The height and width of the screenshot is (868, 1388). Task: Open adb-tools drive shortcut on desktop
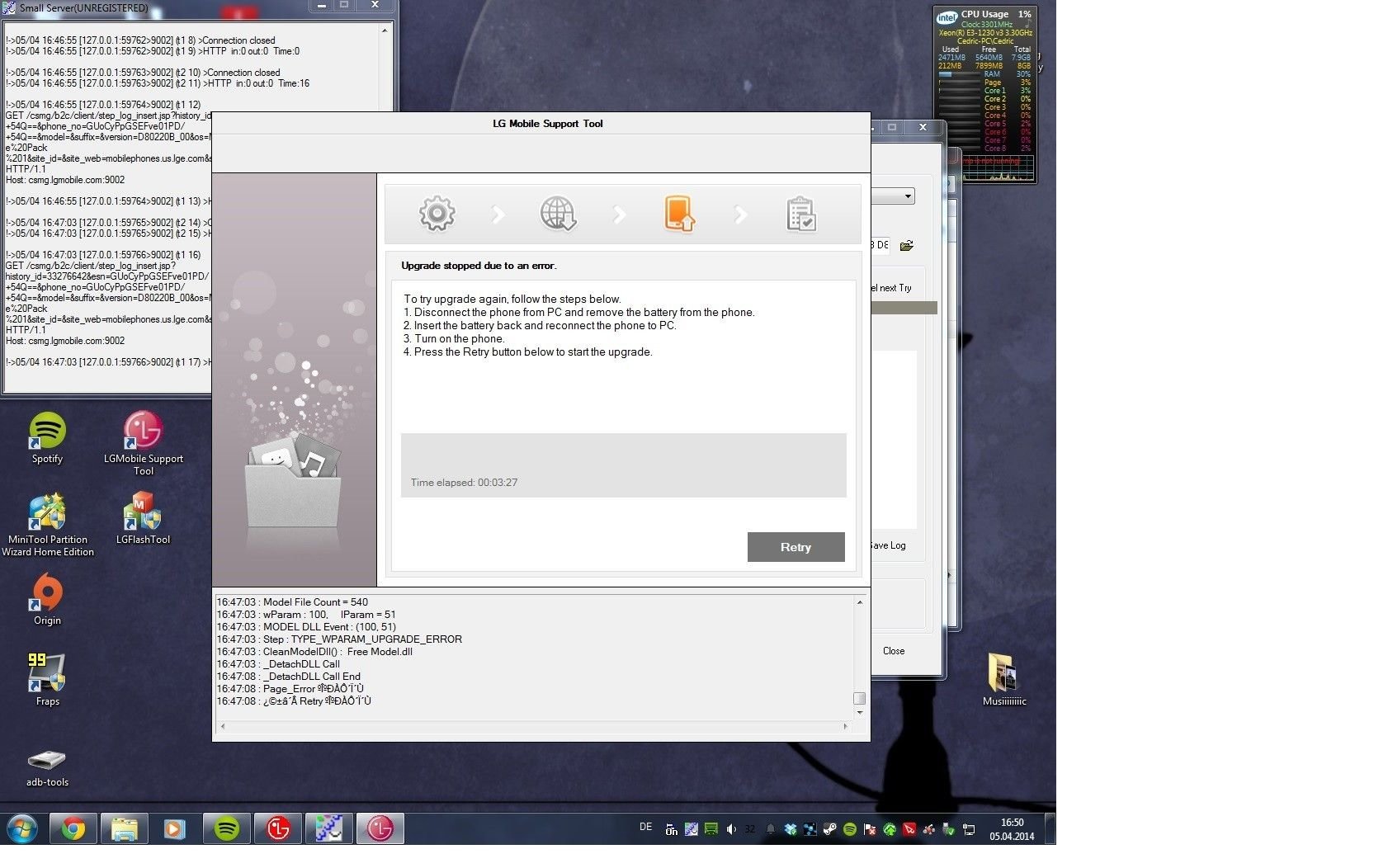47,768
